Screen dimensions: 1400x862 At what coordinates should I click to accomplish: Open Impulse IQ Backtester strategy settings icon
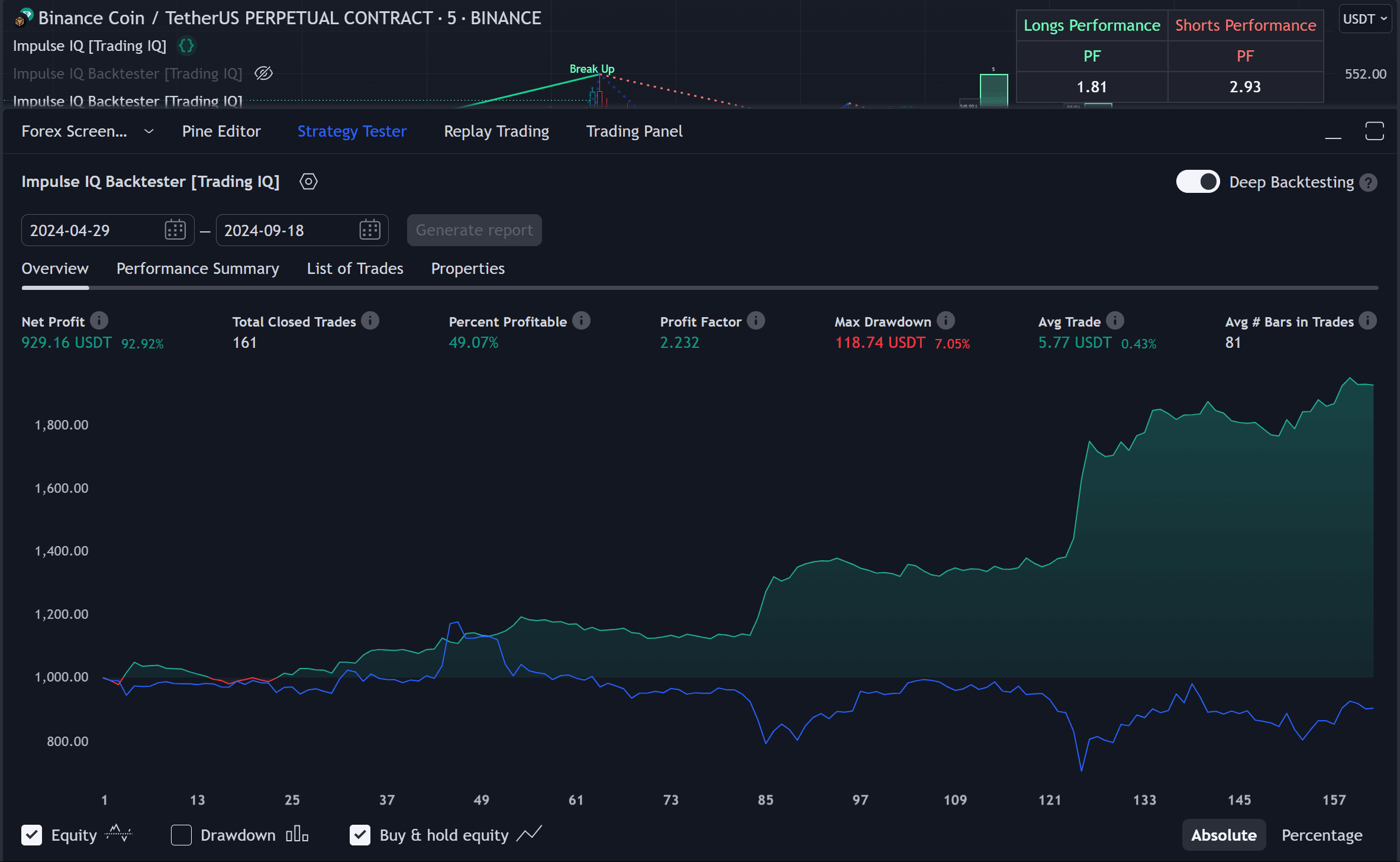coord(308,182)
